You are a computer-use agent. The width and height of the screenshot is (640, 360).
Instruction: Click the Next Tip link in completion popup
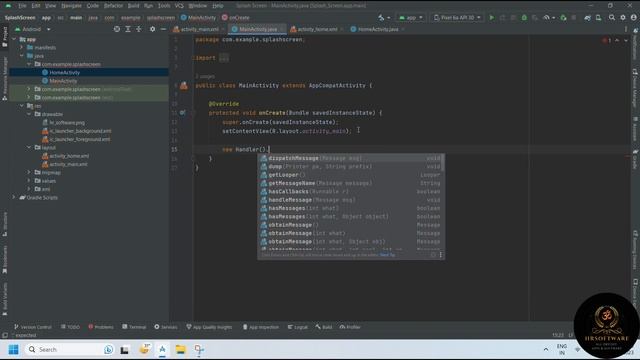tap(387, 255)
